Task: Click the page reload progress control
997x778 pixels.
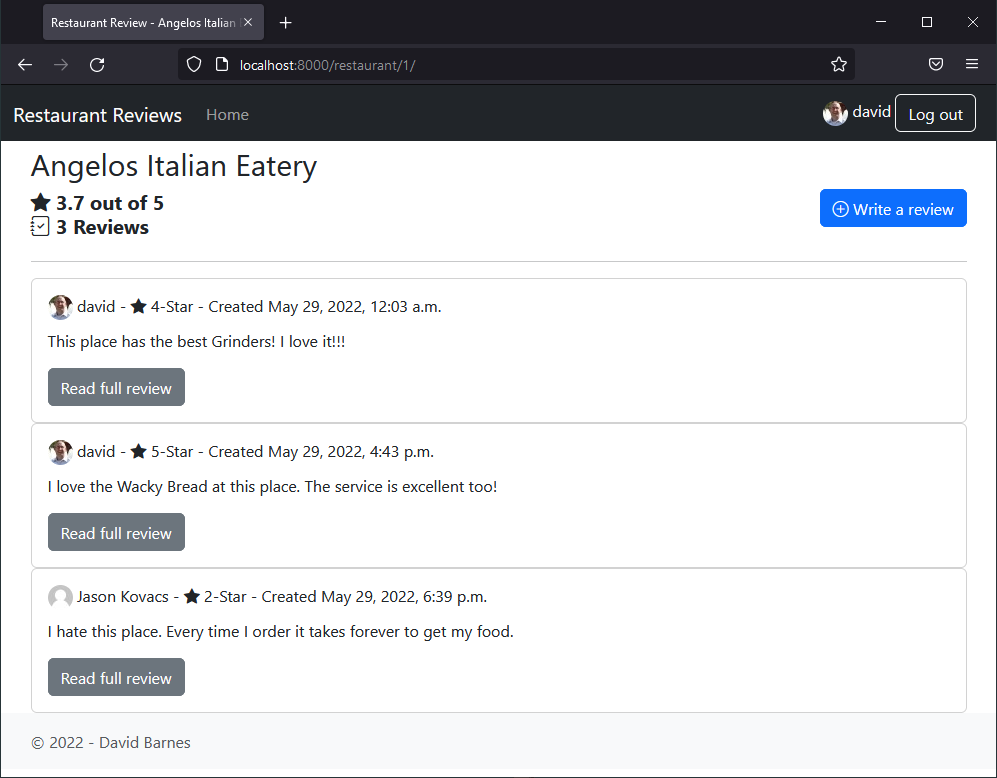Action: tap(97, 64)
